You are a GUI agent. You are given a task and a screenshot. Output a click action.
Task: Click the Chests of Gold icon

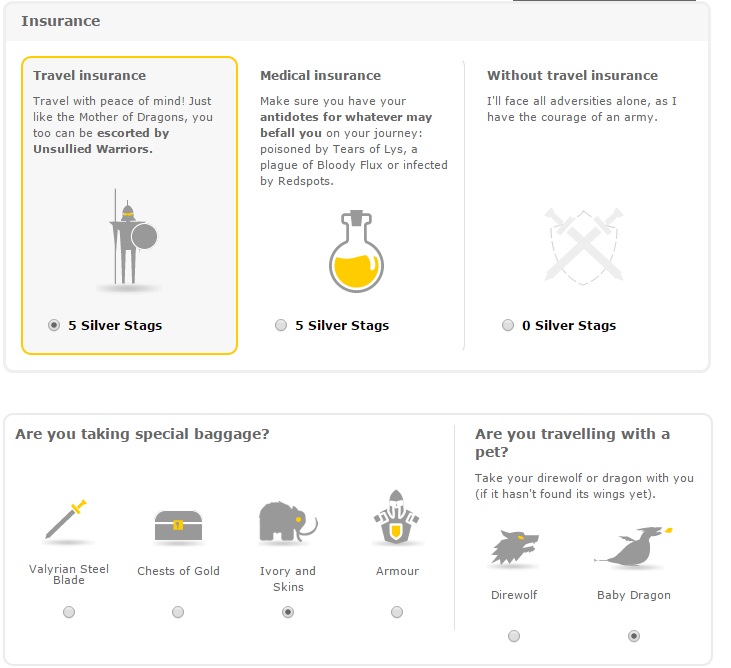click(x=178, y=527)
